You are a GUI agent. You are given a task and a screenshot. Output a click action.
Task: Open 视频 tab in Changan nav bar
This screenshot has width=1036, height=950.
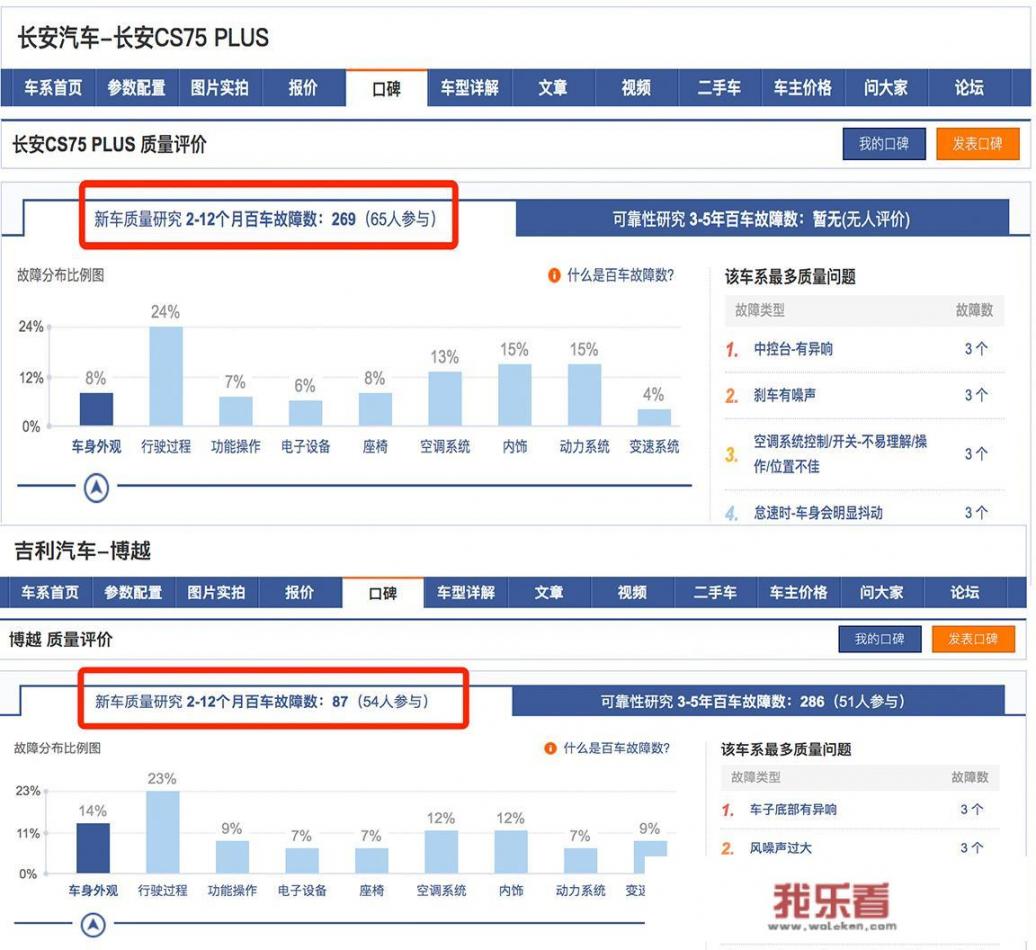coord(636,88)
